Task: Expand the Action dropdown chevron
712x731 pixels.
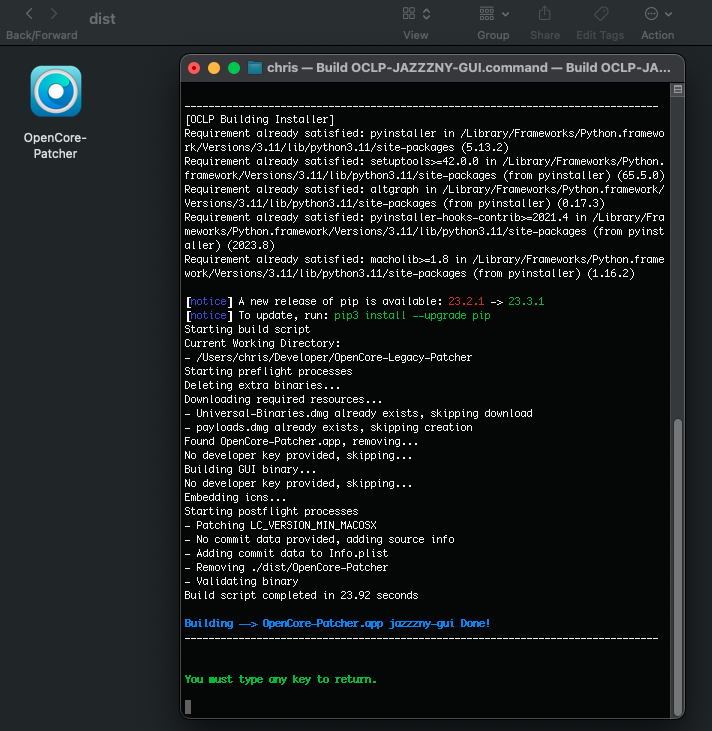Action: pos(669,14)
